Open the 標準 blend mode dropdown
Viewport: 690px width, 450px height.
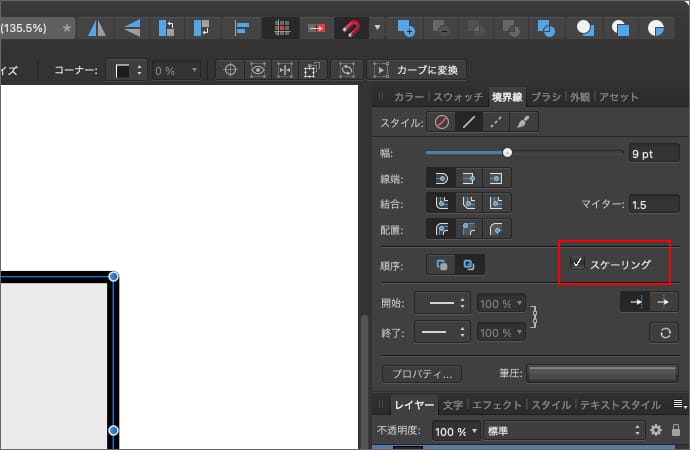pos(562,430)
